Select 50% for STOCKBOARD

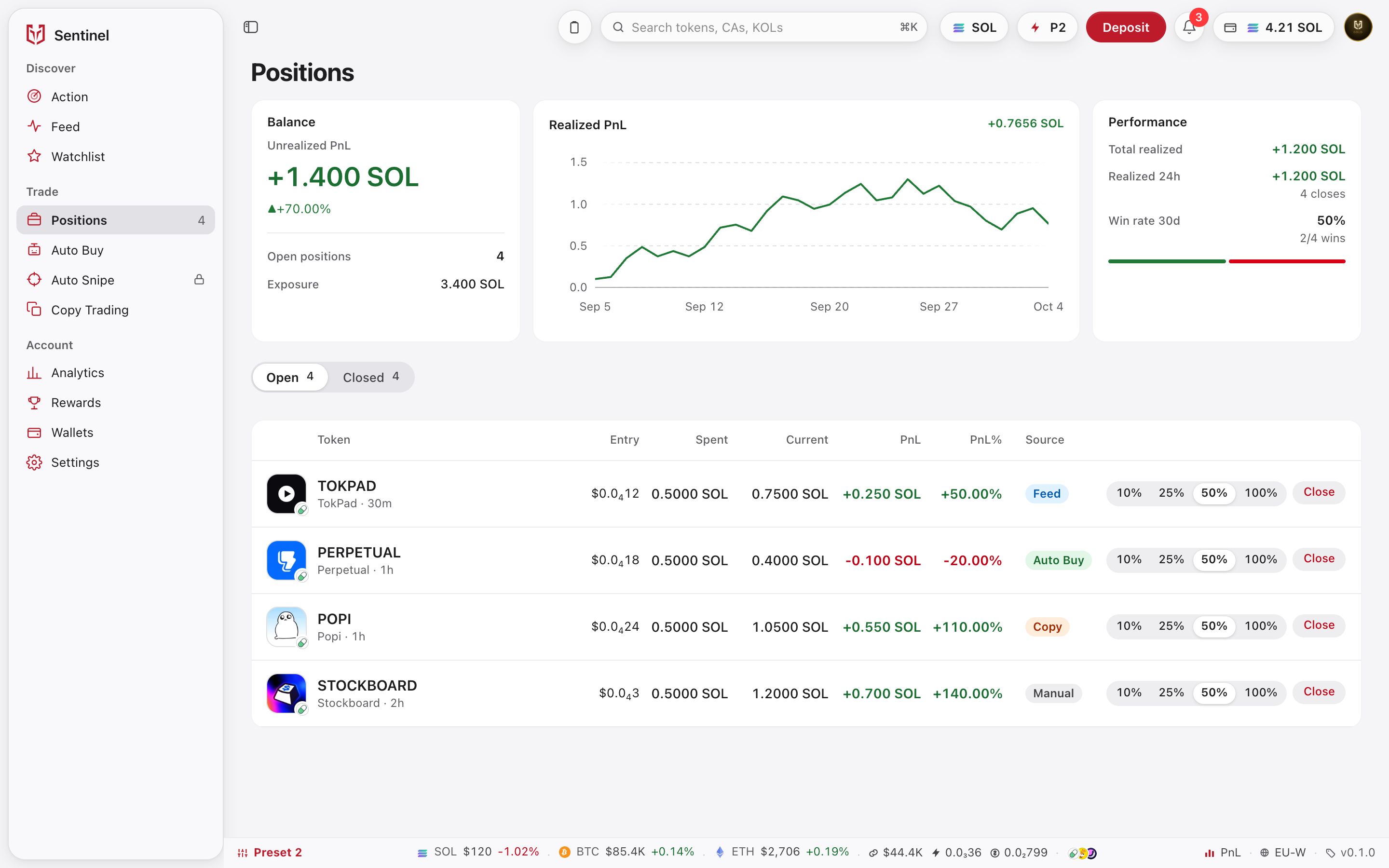(x=1214, y=693)
